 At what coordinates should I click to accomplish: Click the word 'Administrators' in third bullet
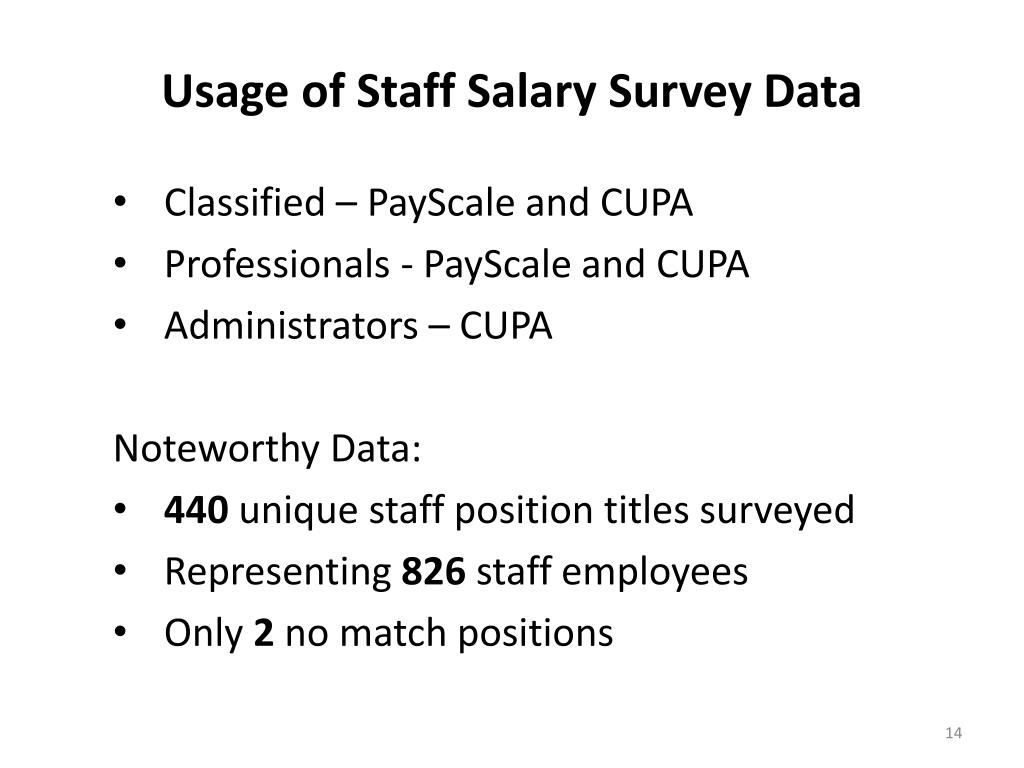click(291, 325)
